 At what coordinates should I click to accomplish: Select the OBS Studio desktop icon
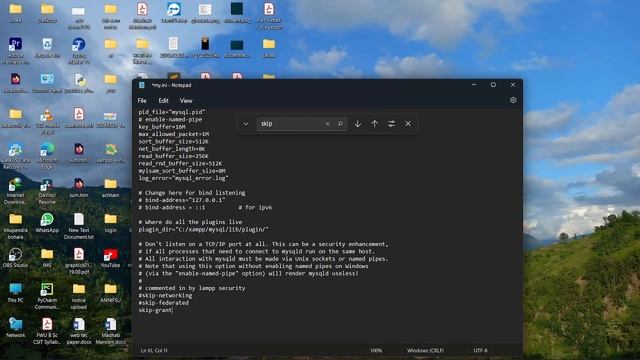(x=16, y=258)
